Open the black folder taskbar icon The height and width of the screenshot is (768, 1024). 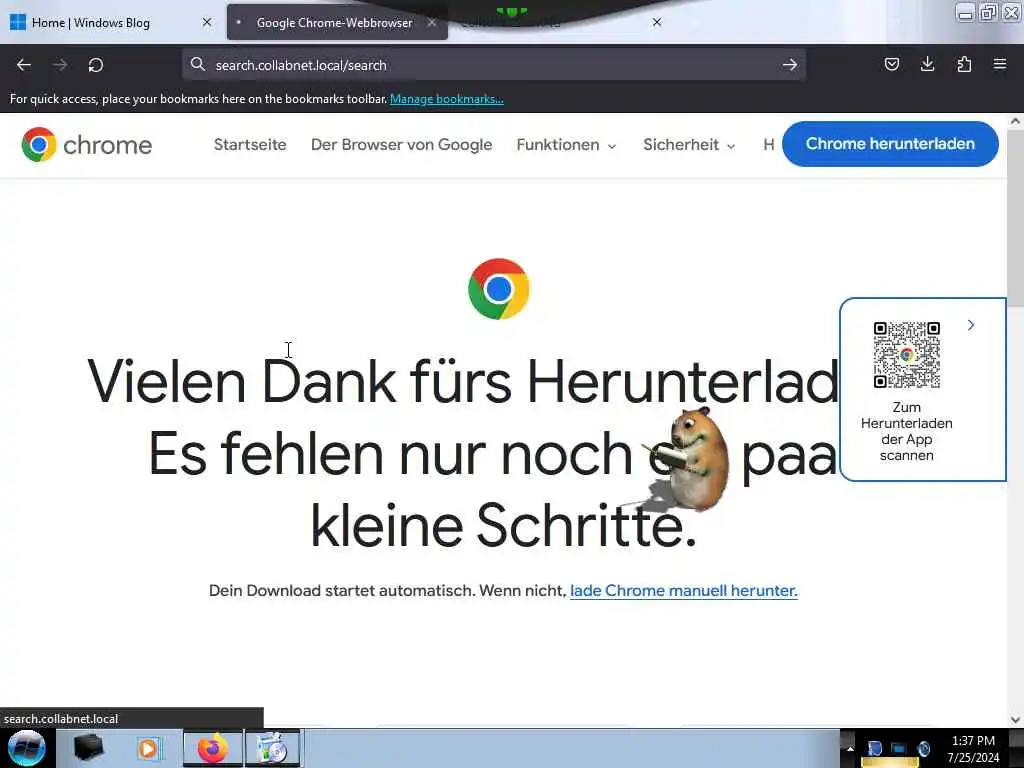point(89,748)
